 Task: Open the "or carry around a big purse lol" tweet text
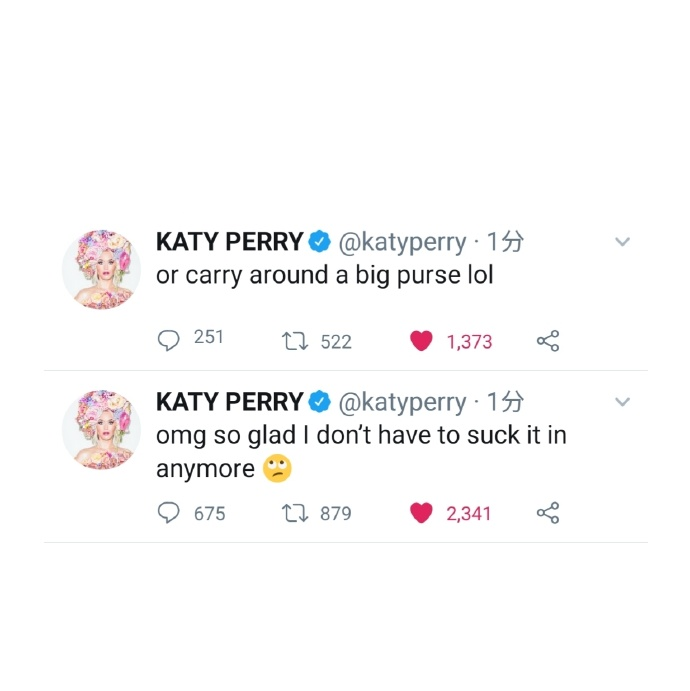click(x=324, y=275)
